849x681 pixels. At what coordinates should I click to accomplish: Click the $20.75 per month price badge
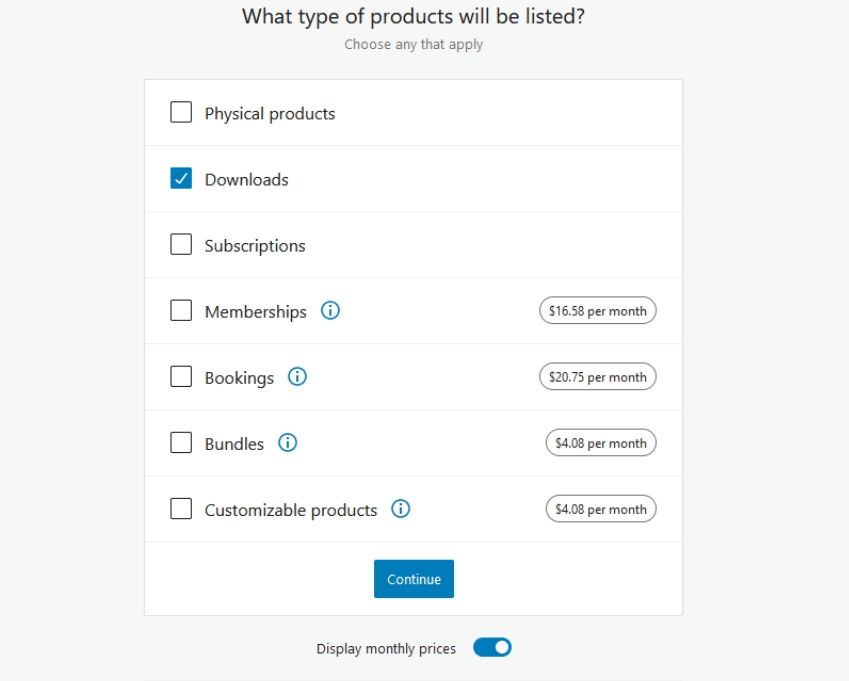click(x=597, y=377)
